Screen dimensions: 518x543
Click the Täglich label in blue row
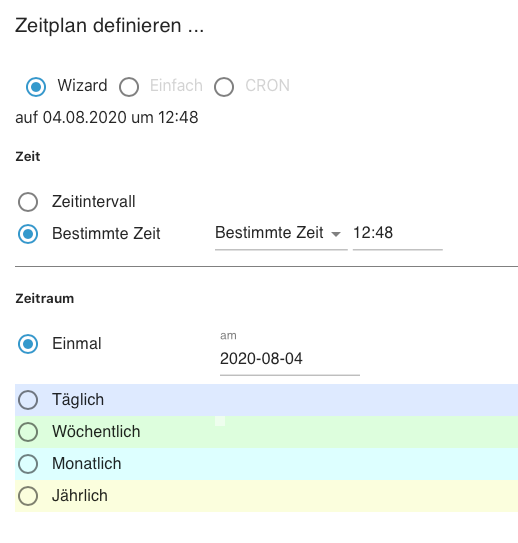(x=78, y=399)
